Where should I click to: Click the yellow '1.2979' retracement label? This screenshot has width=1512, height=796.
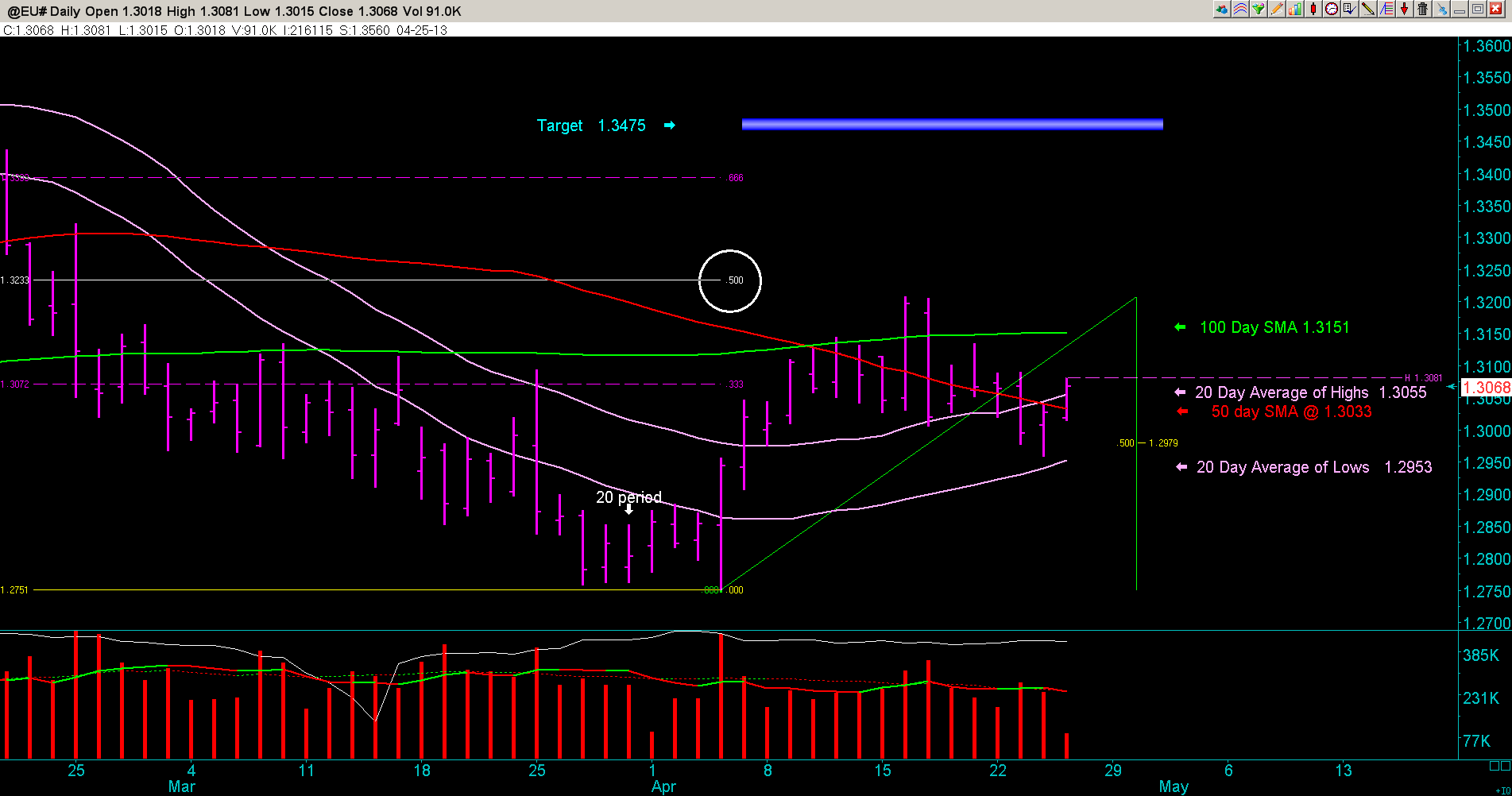click(x=1163, y=443)
